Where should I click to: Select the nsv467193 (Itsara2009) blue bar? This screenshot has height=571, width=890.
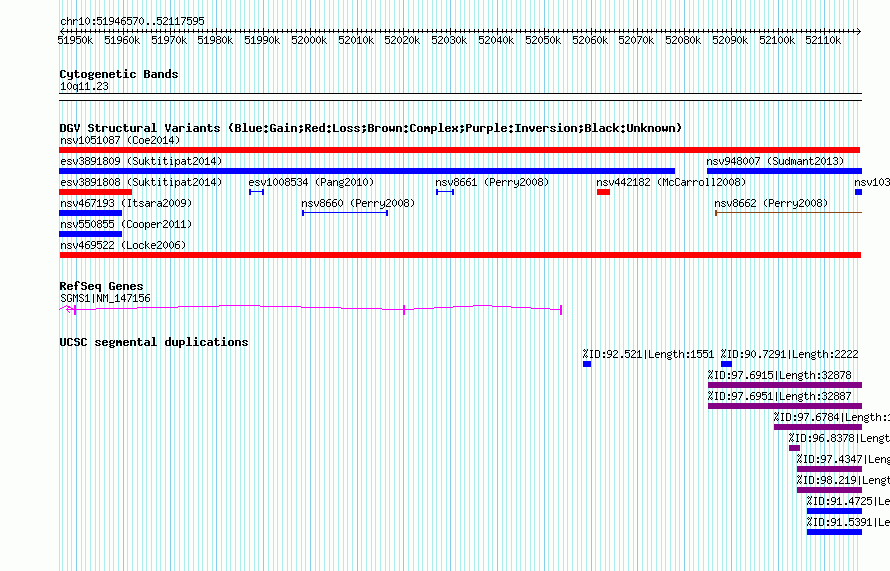tap(90, 213)
